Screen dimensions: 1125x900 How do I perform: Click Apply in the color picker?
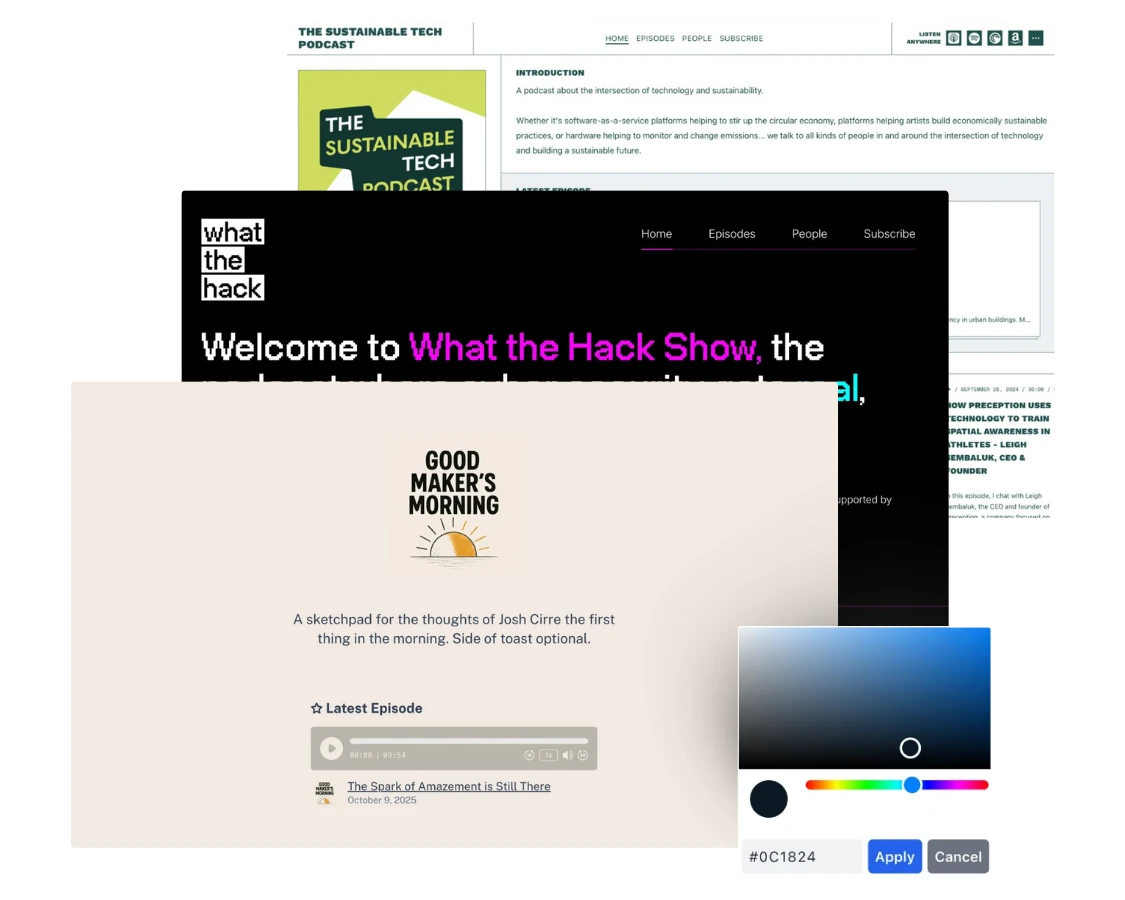[x=895, y=856]
